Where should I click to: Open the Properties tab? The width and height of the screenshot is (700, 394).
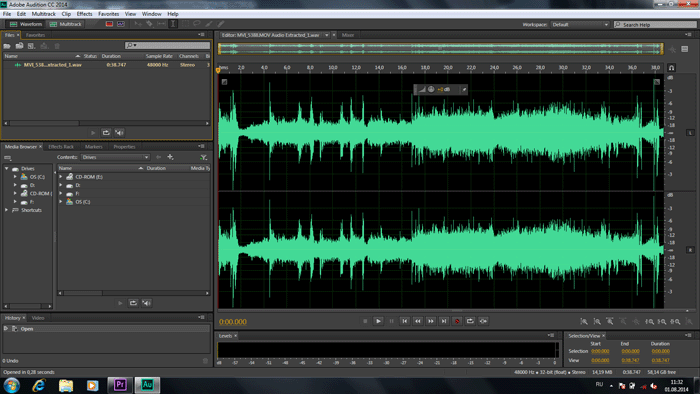point(124,146)
